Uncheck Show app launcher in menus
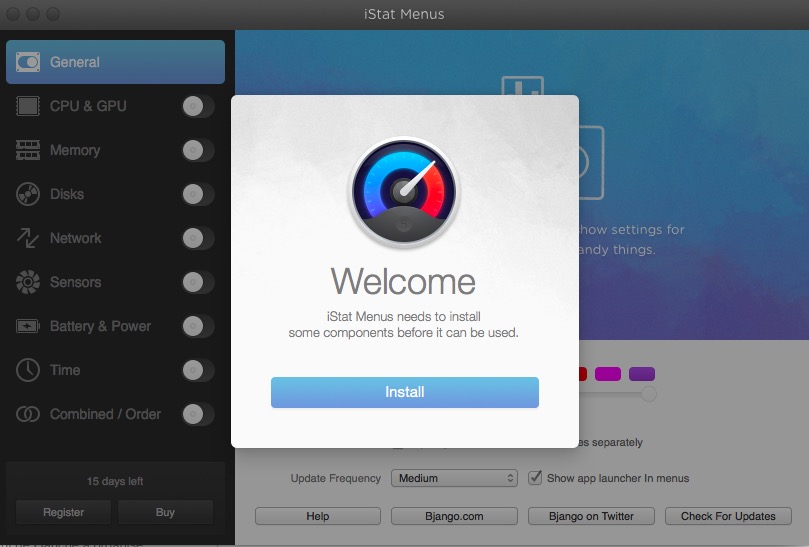 point(535,478)
